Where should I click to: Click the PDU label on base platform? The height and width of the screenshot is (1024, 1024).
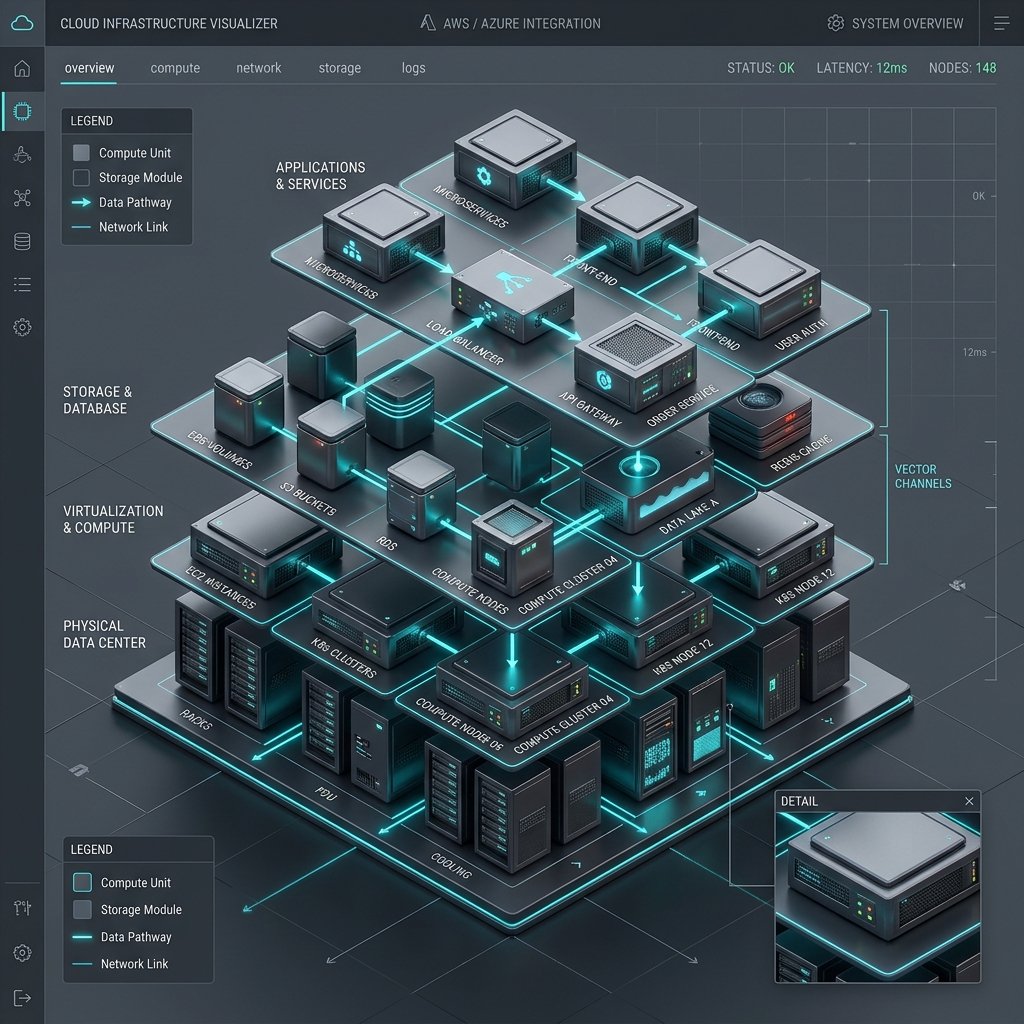pyautogui.click(x=325, y=793)
